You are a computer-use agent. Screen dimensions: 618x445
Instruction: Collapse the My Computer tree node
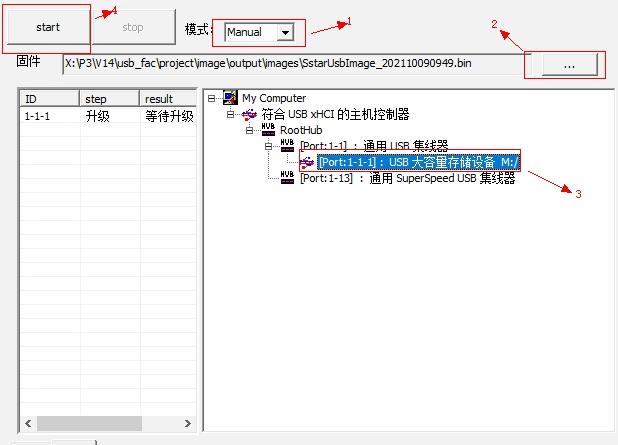(x=213, y=98)
